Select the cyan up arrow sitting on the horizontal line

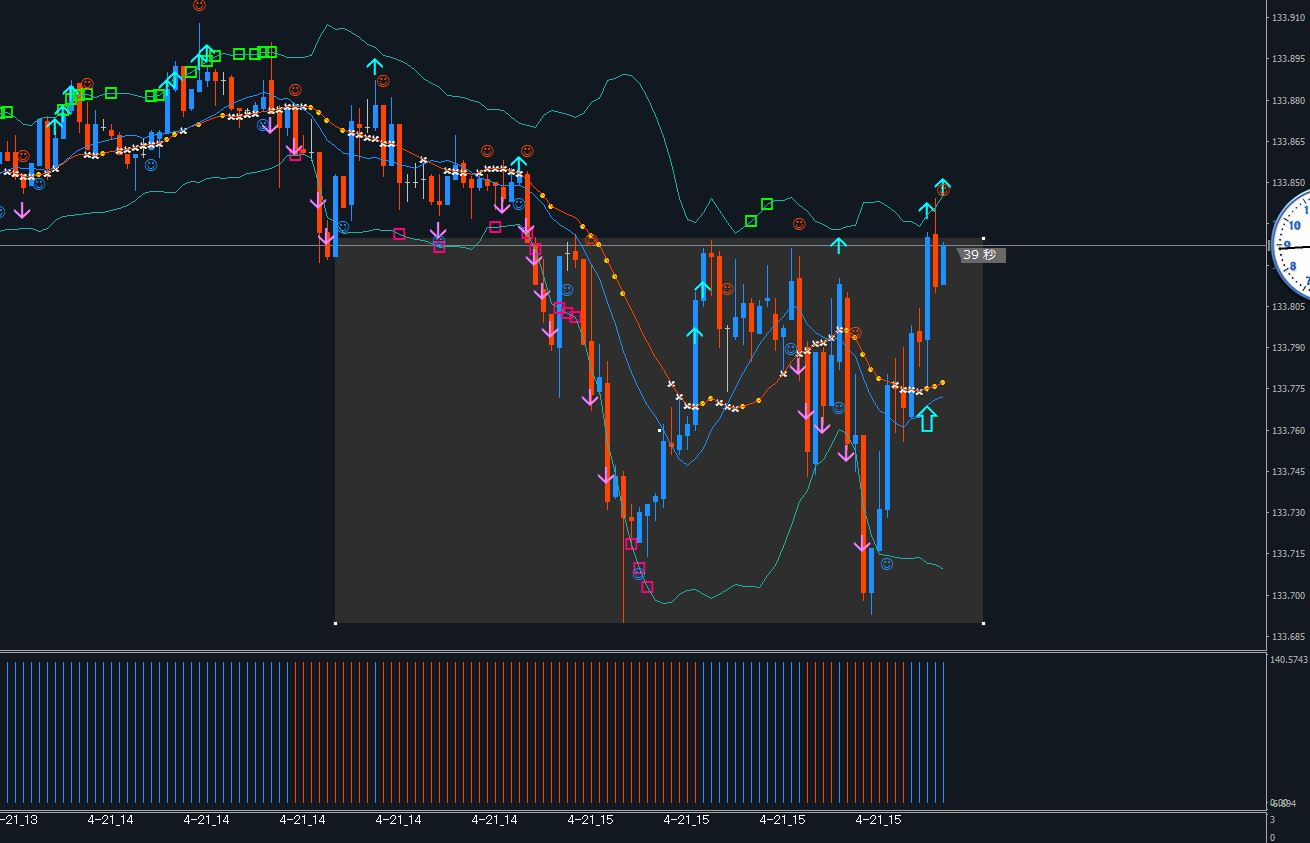[838, 244]
